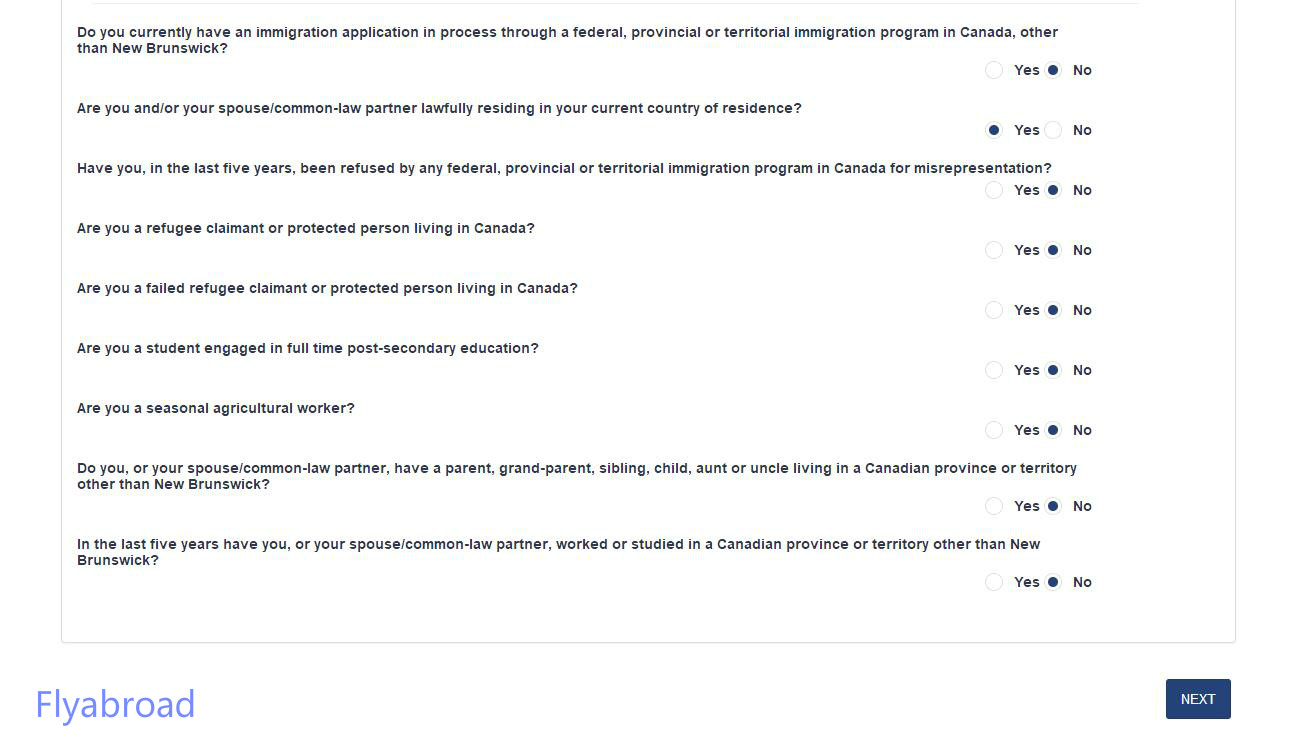Choose No for seasonal agricultural worker
The image size is (1297, 742).
point(1053,430)
